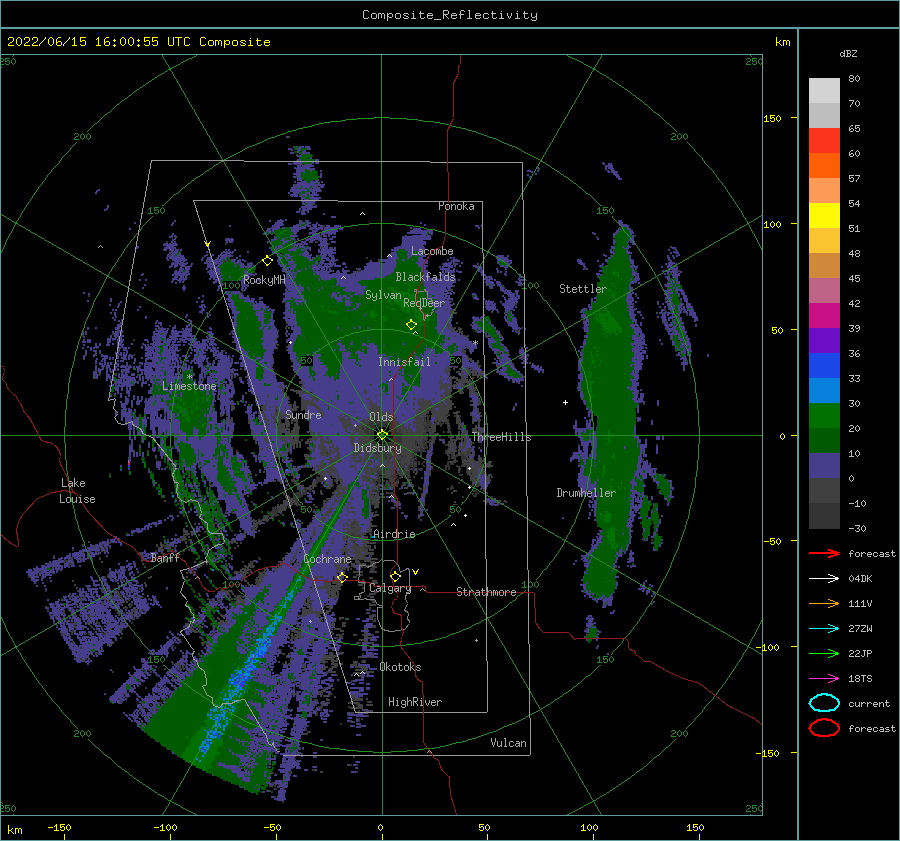Click the asterisk marker above Limestone

(189, 377)
